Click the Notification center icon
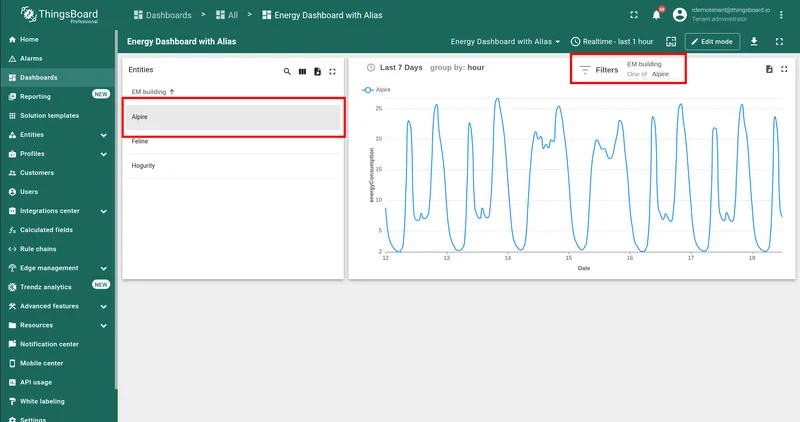This screenshot has width=800, height=422. [12, 344]
